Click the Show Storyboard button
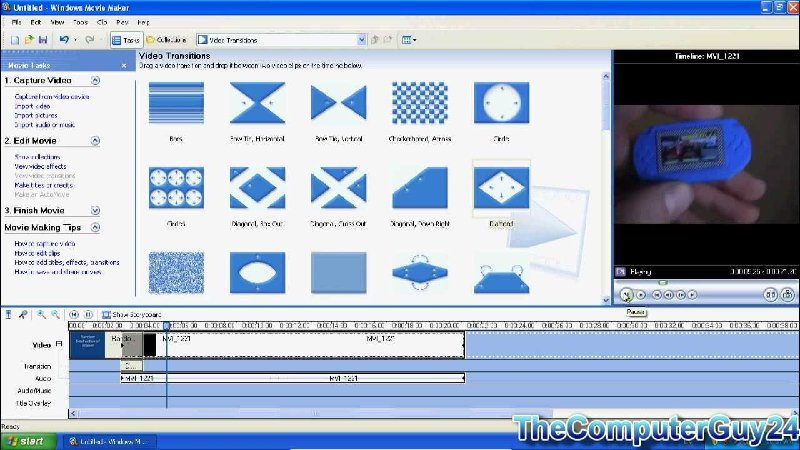This screenshot has width=800, height=450. (x=132, y=315)
